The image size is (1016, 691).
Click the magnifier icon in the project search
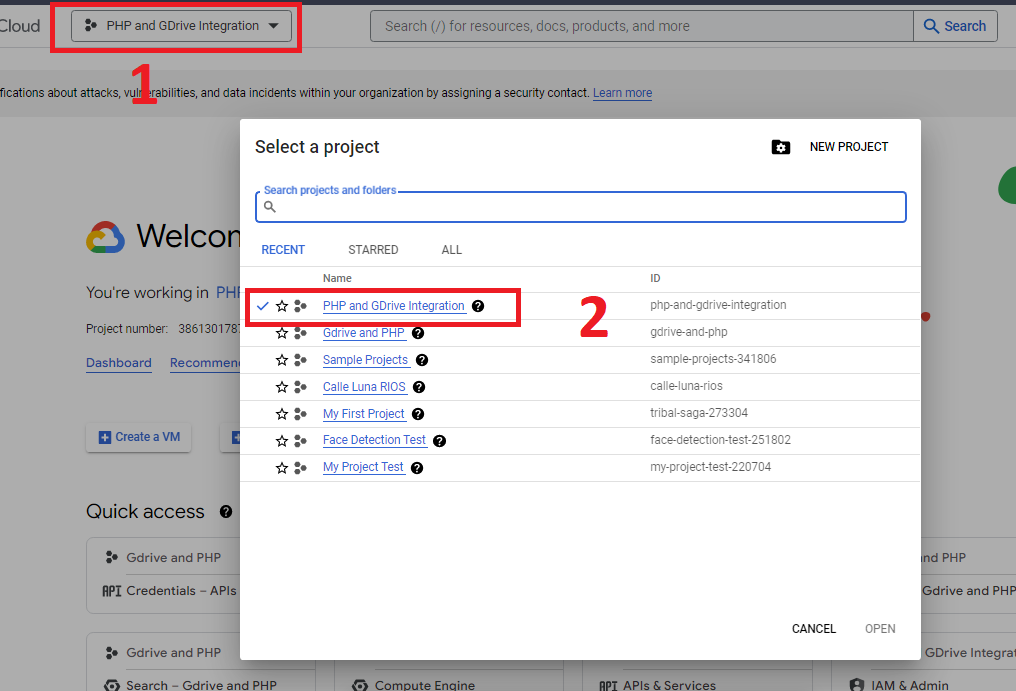(x=270, y=207)
